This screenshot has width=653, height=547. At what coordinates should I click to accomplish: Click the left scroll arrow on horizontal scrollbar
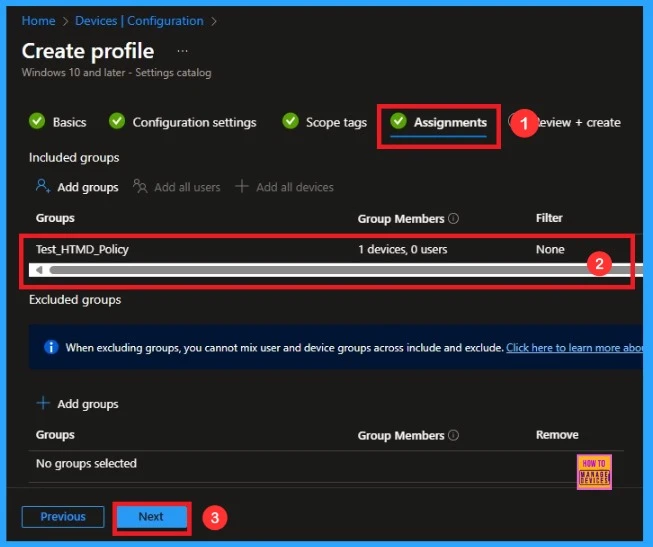tap(39, 270)
